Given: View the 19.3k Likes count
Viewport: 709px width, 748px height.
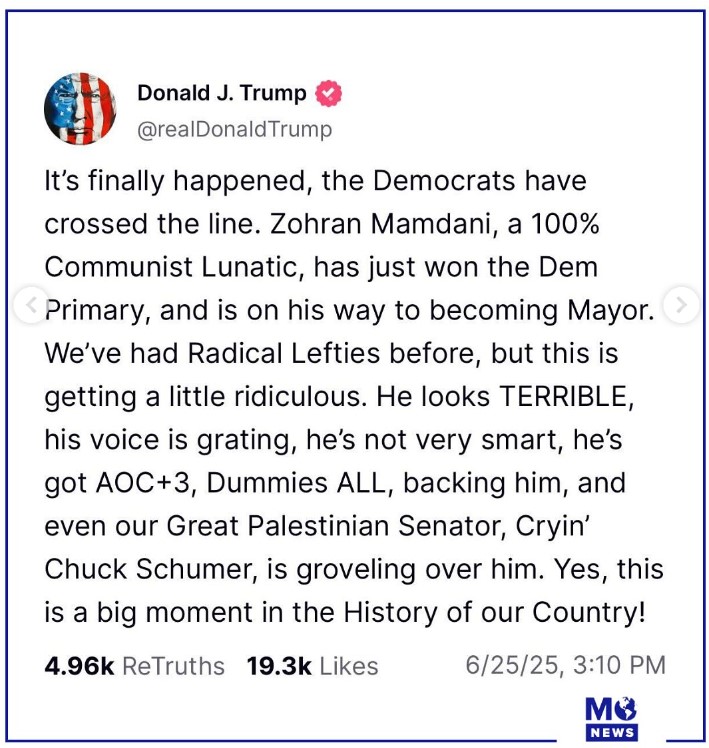Looking at the screenshot, I should 312,666.
